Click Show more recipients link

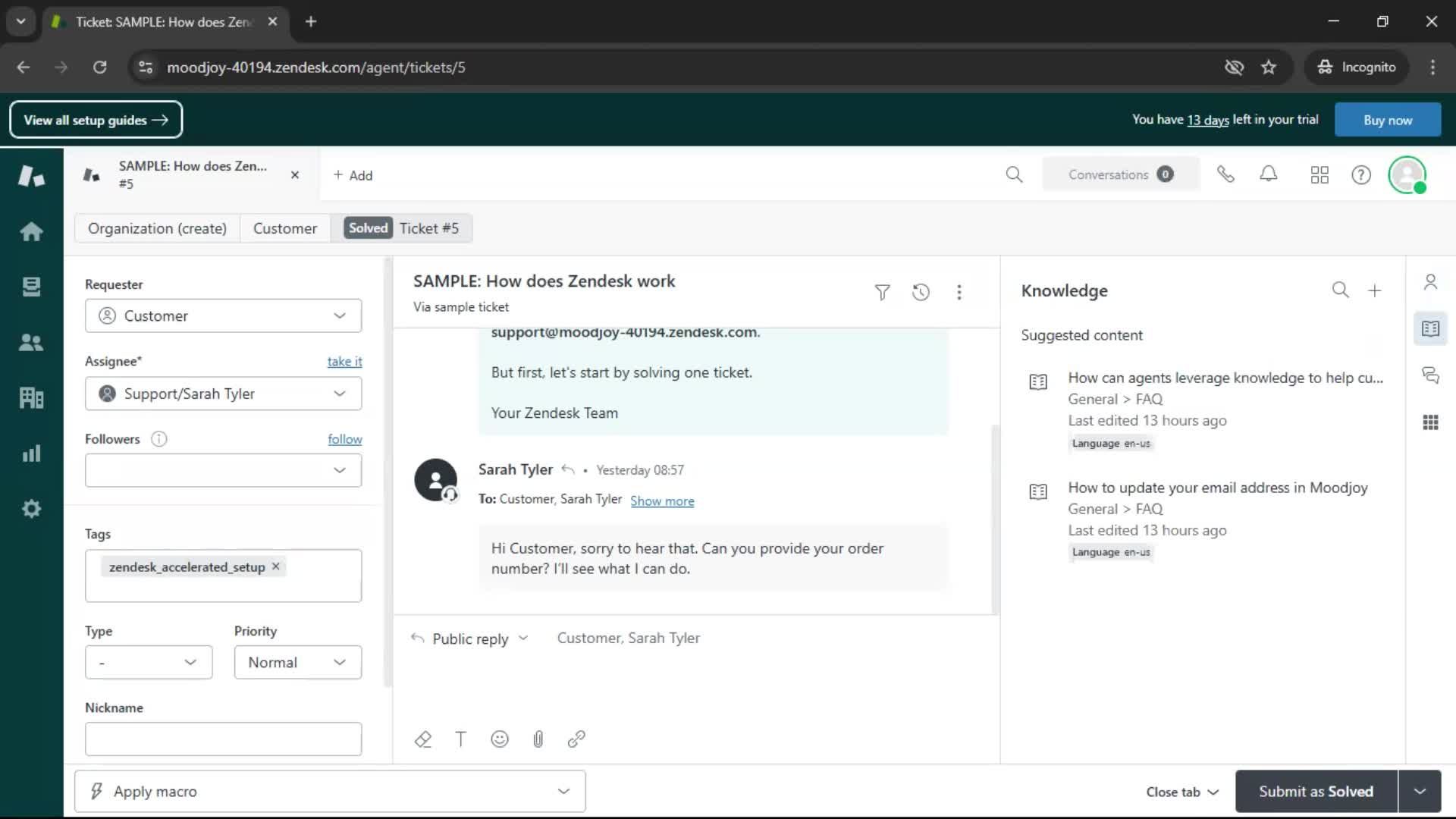coord(662,500)
